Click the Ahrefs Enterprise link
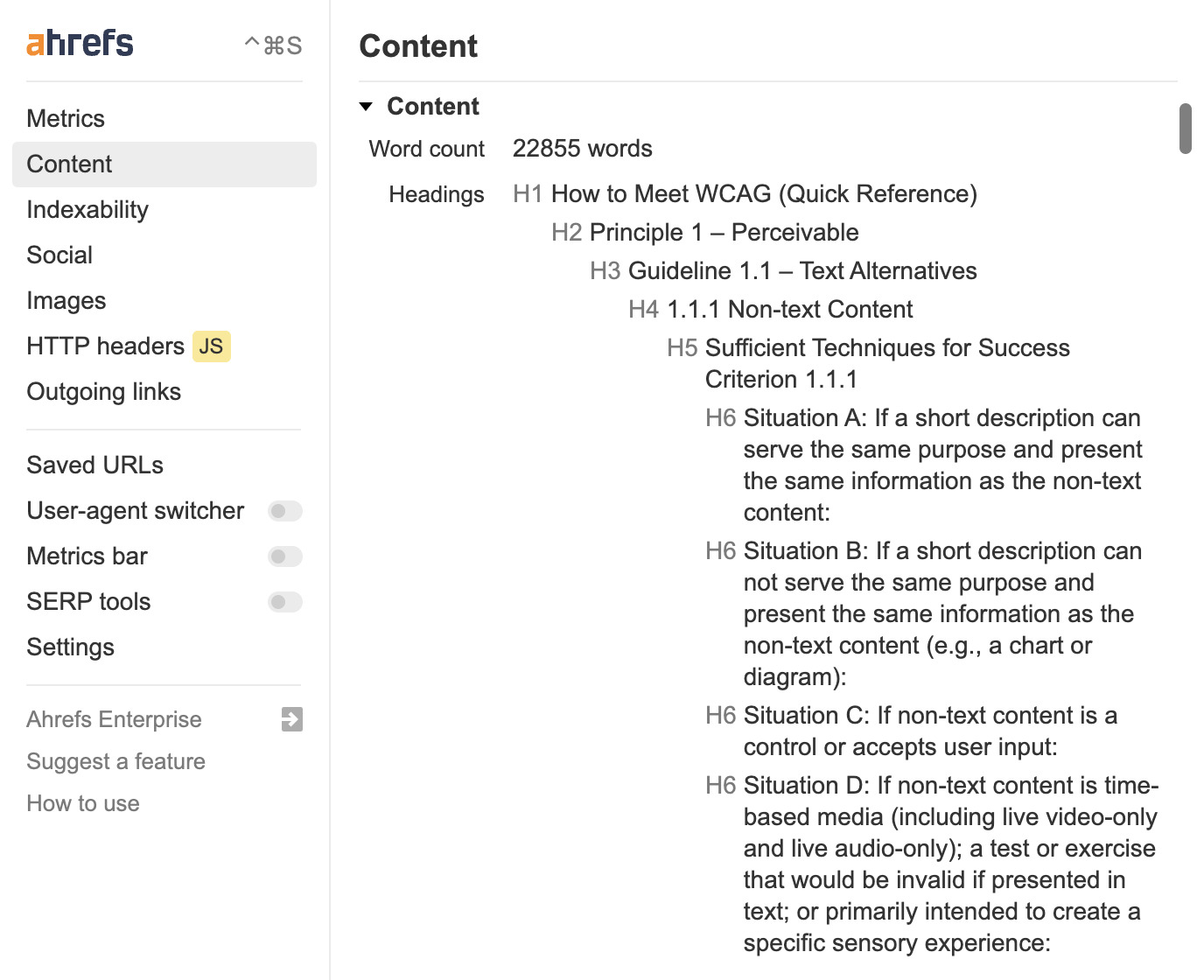 tap(114, 719)
